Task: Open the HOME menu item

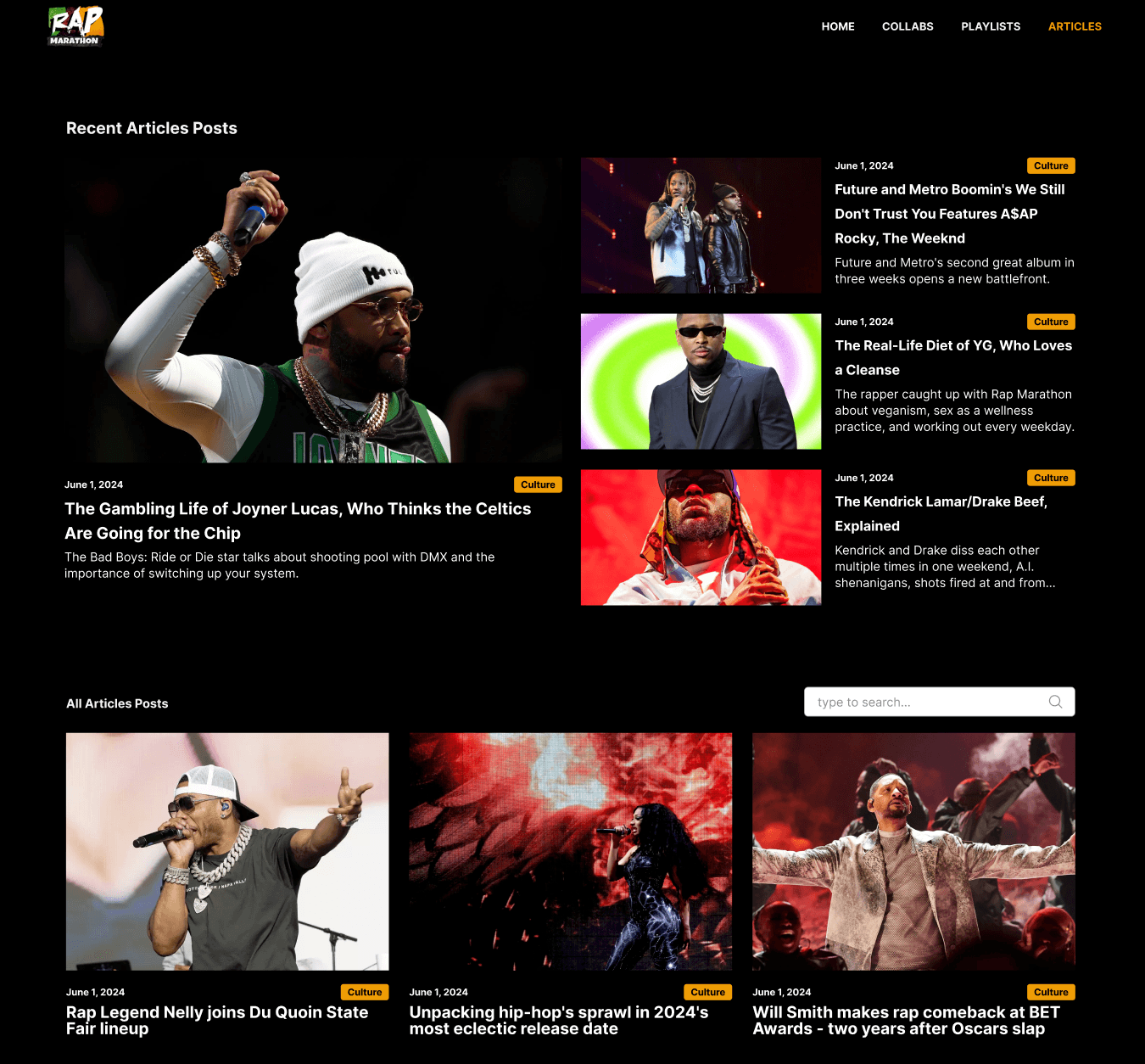Action: tap(838, 26)
